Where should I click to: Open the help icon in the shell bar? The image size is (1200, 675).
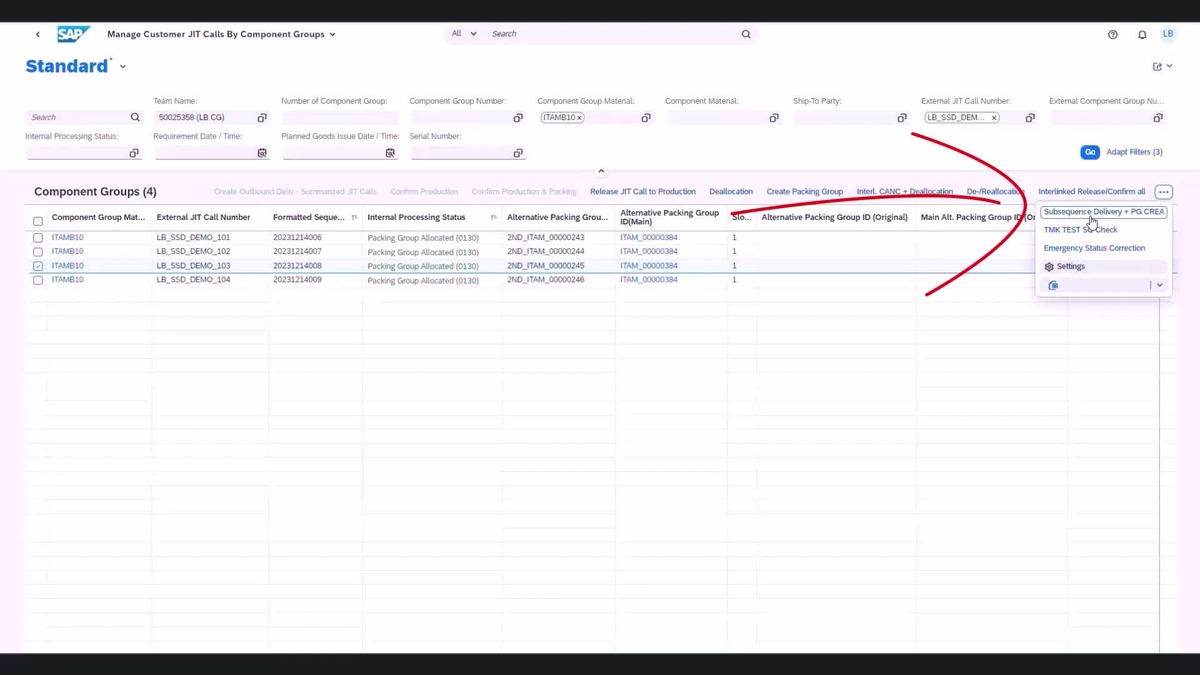coord(1112,34)
